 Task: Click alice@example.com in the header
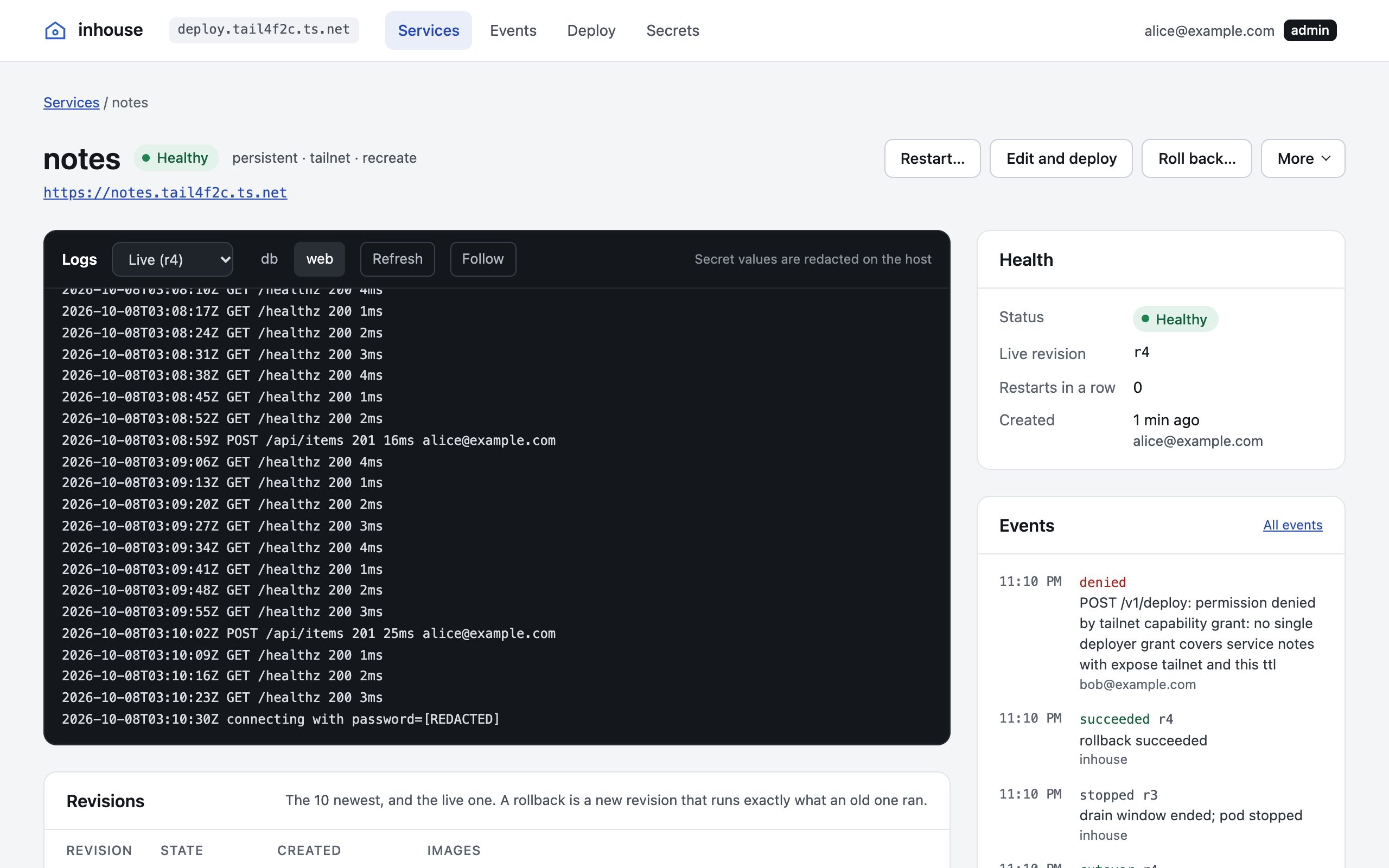coord(1209,31)
